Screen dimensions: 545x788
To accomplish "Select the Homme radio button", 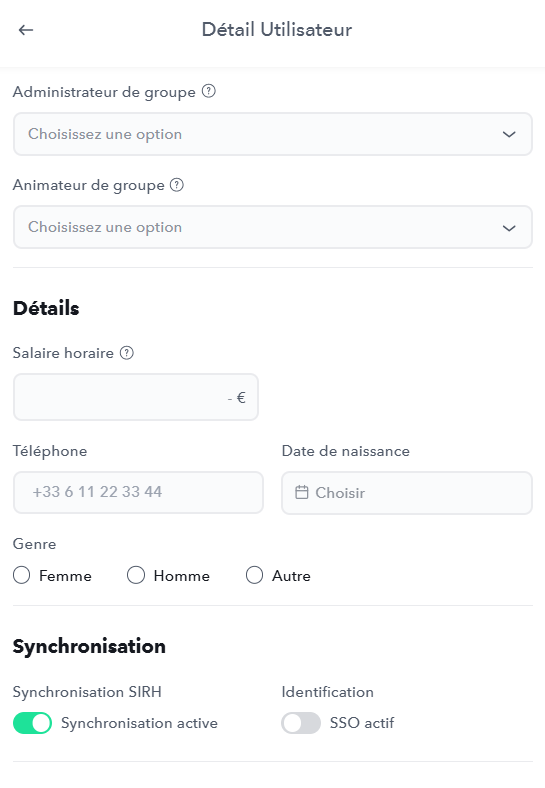I will click(136, 575).
